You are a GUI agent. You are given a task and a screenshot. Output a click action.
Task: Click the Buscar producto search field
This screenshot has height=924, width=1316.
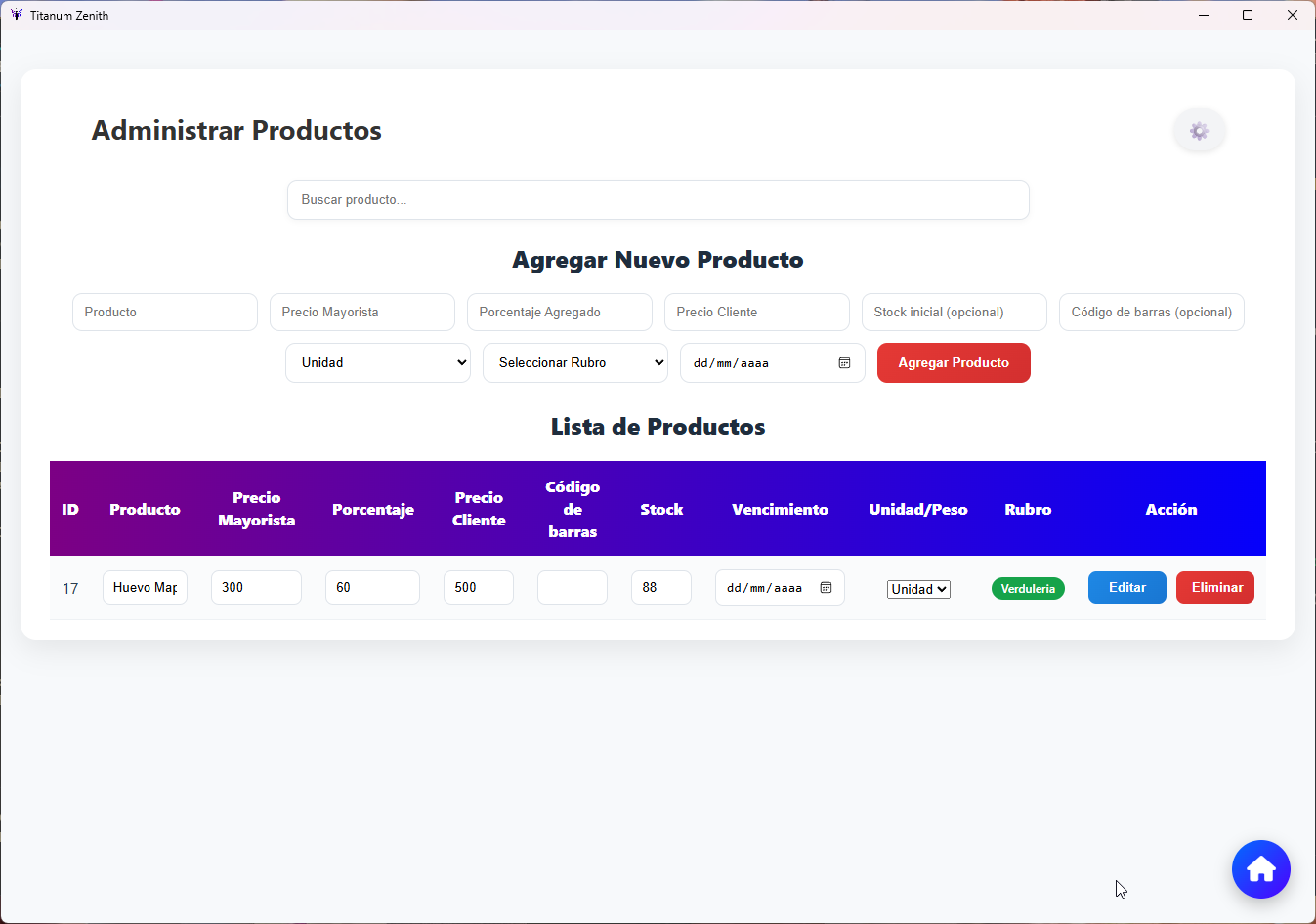[x=658, y=199]
